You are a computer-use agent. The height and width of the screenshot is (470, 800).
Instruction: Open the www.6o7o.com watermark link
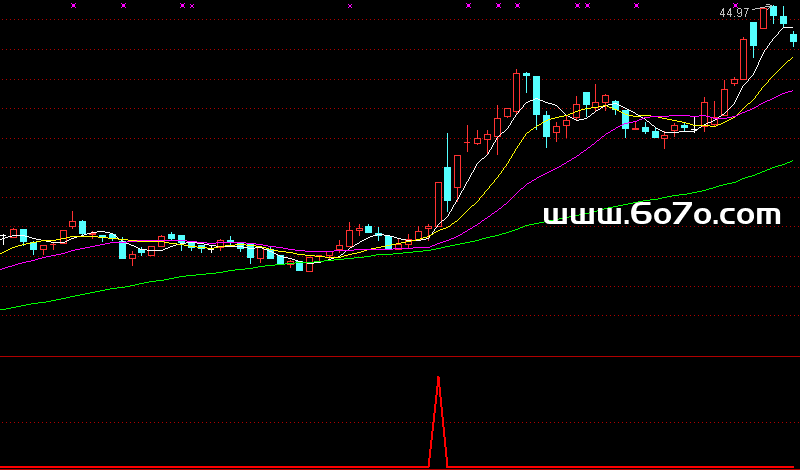tap(661, 215)
